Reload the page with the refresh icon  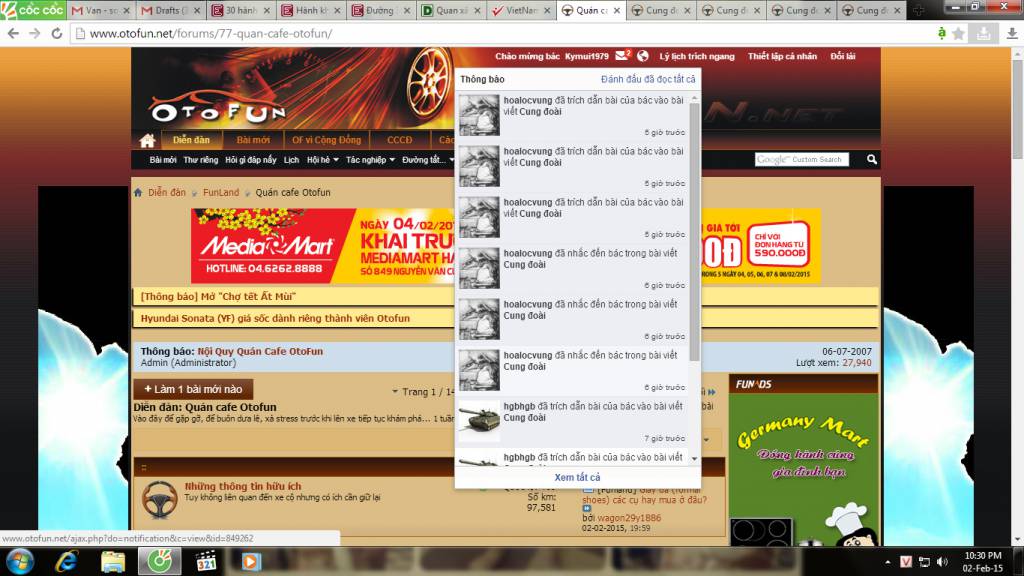57,33
